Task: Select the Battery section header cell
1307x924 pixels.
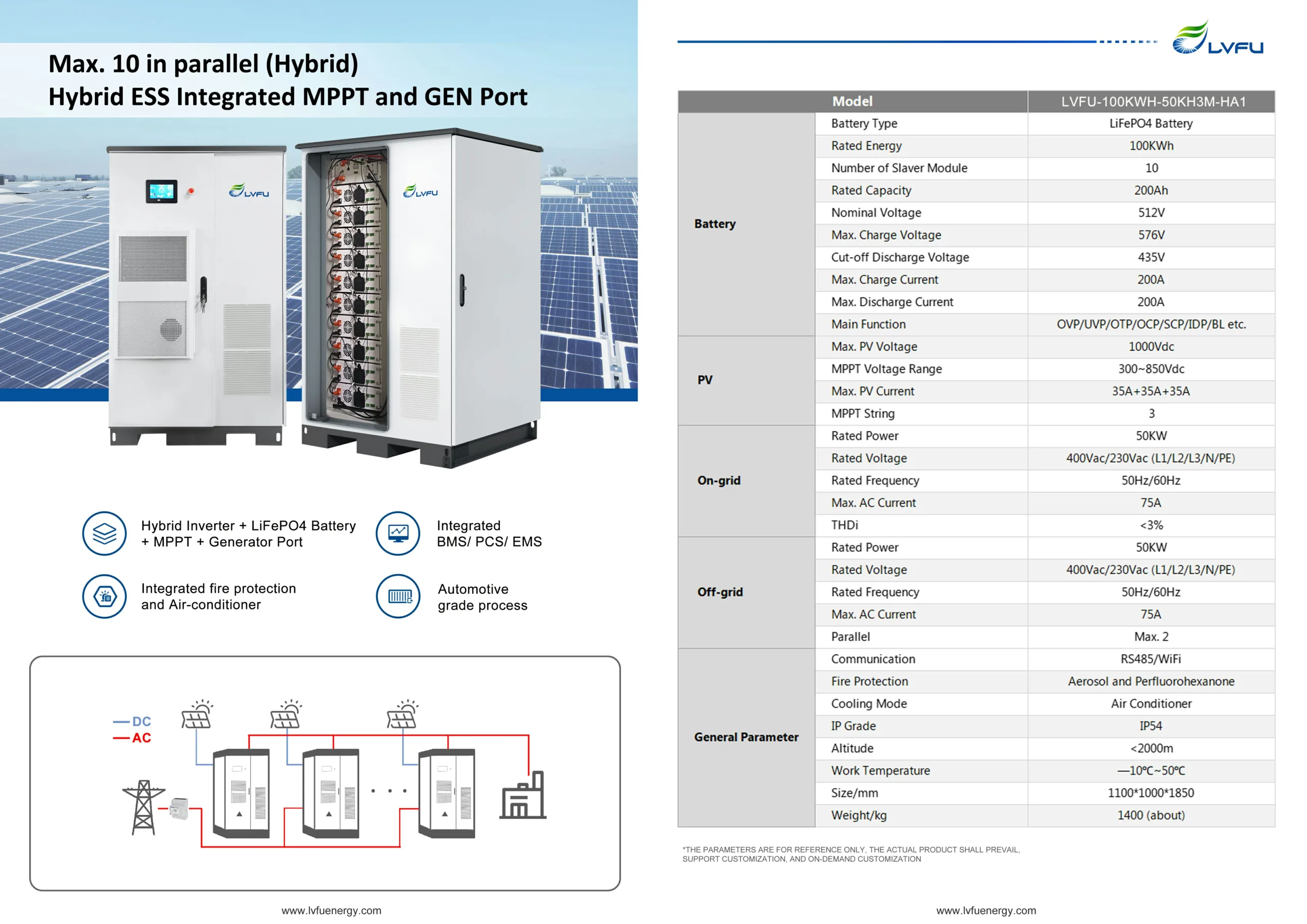Action: [x=746, y=224]
